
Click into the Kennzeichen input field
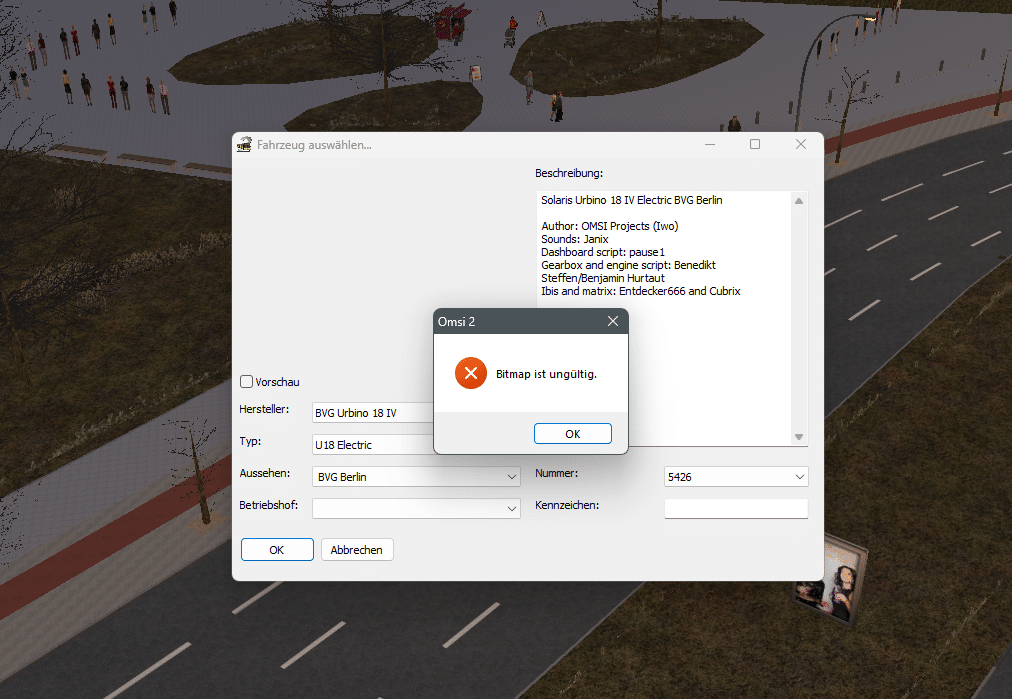(735, 509)
